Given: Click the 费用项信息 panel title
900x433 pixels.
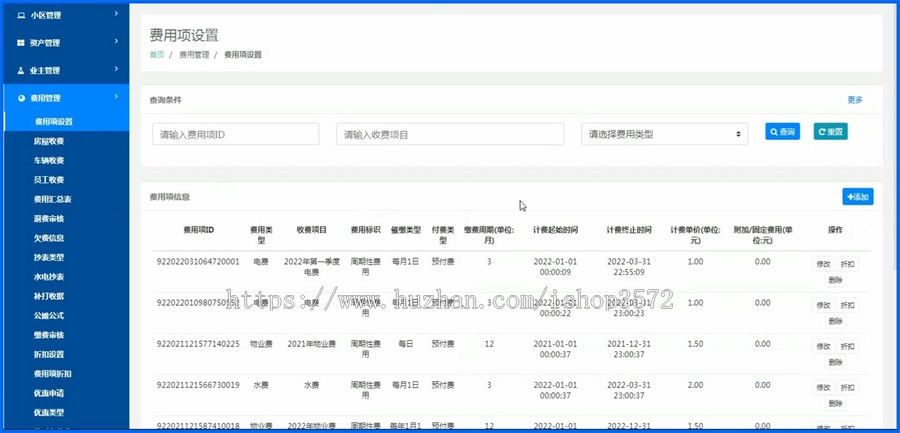Looking at the screenshot, I should click(169, 197).
